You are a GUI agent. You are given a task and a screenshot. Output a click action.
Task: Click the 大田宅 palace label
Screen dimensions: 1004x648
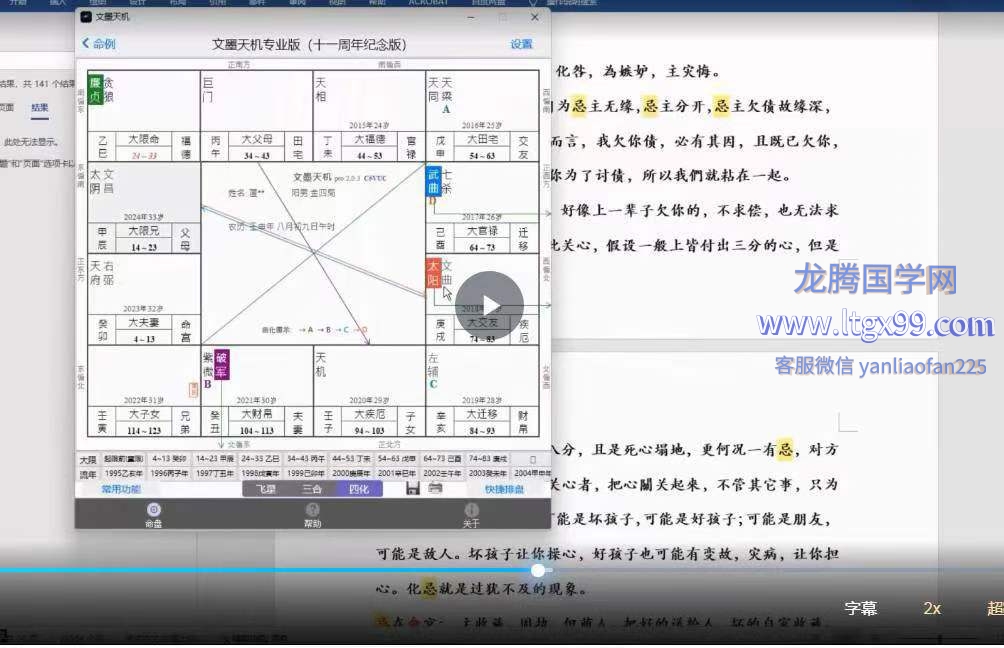482,139
